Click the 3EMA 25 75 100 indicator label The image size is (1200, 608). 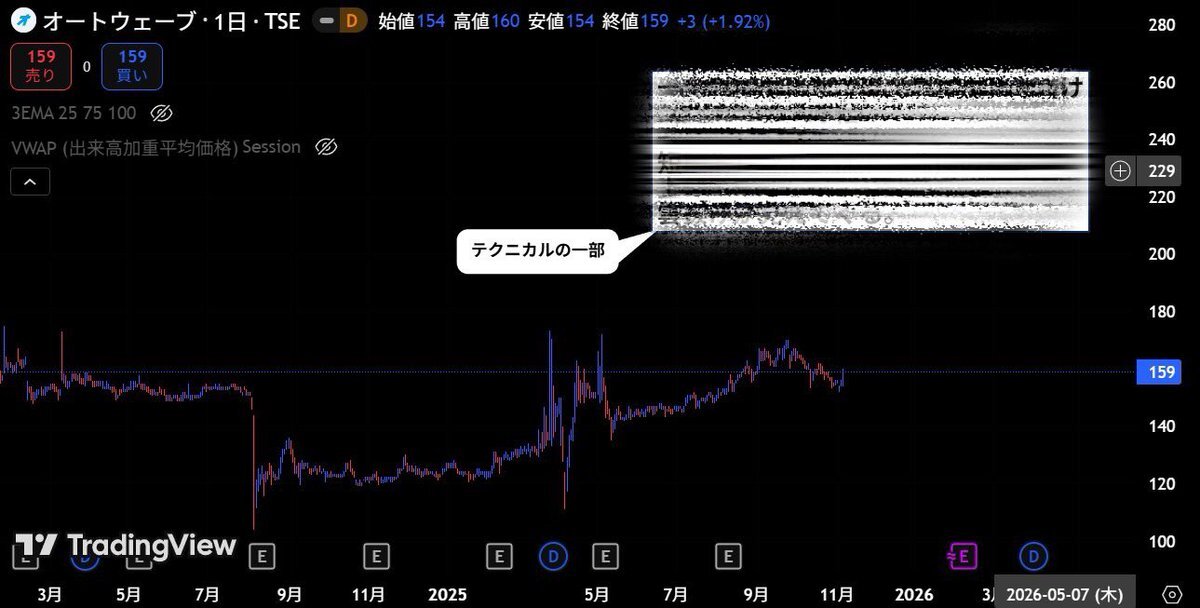[x=74, y=112]
